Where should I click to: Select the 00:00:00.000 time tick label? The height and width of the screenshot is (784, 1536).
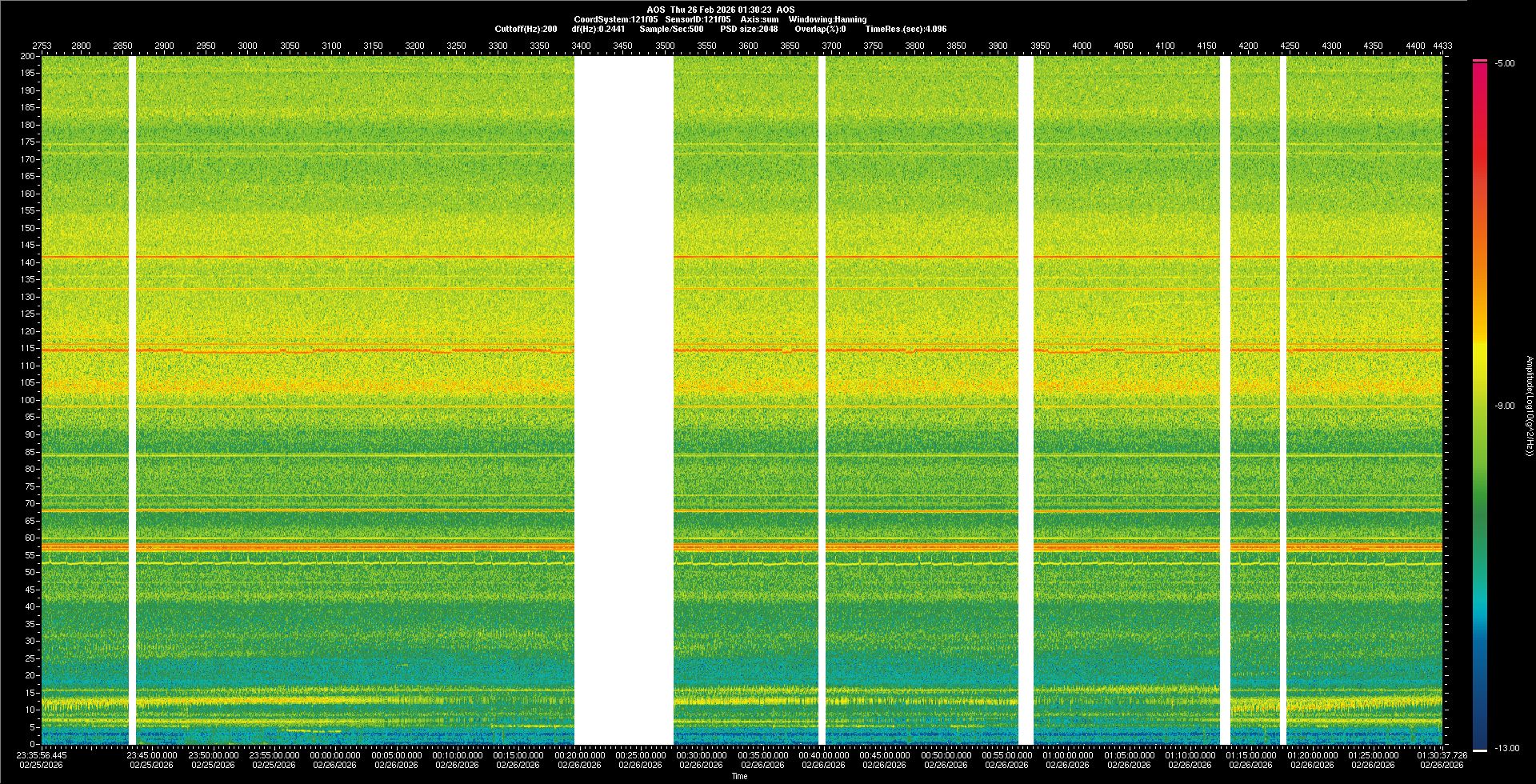pos(335,755)
